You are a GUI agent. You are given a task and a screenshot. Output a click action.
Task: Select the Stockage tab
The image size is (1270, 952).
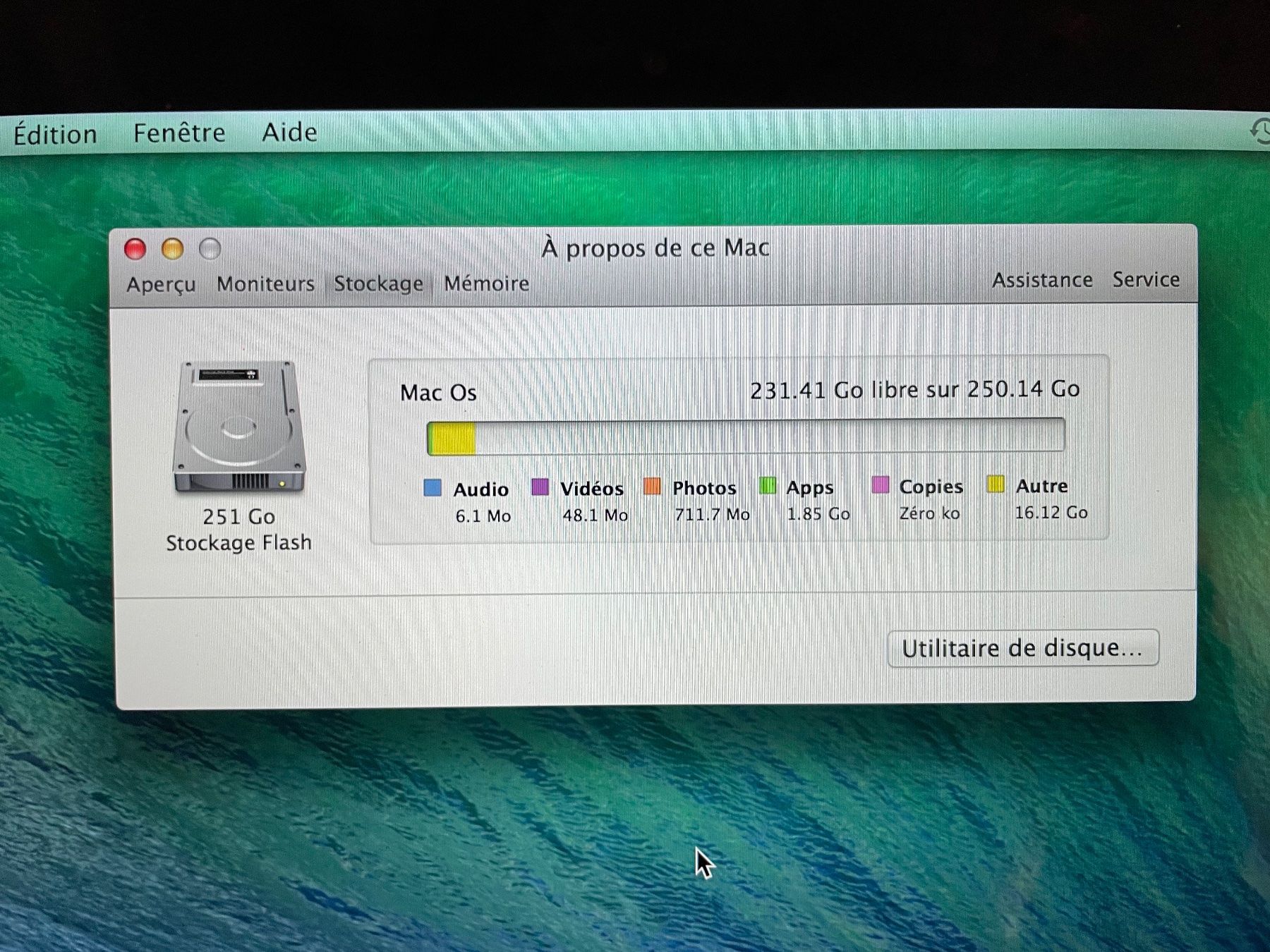pyautogui.click(x=378, y=283)
